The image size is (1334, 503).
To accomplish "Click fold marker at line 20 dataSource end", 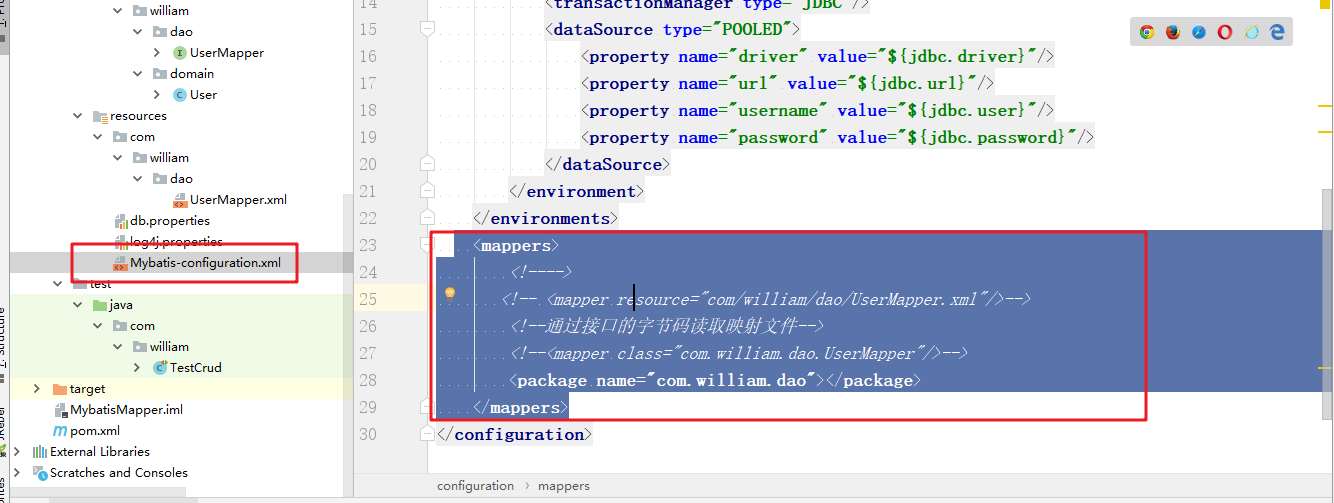I will pyautogui.click(x=428, y=164).
